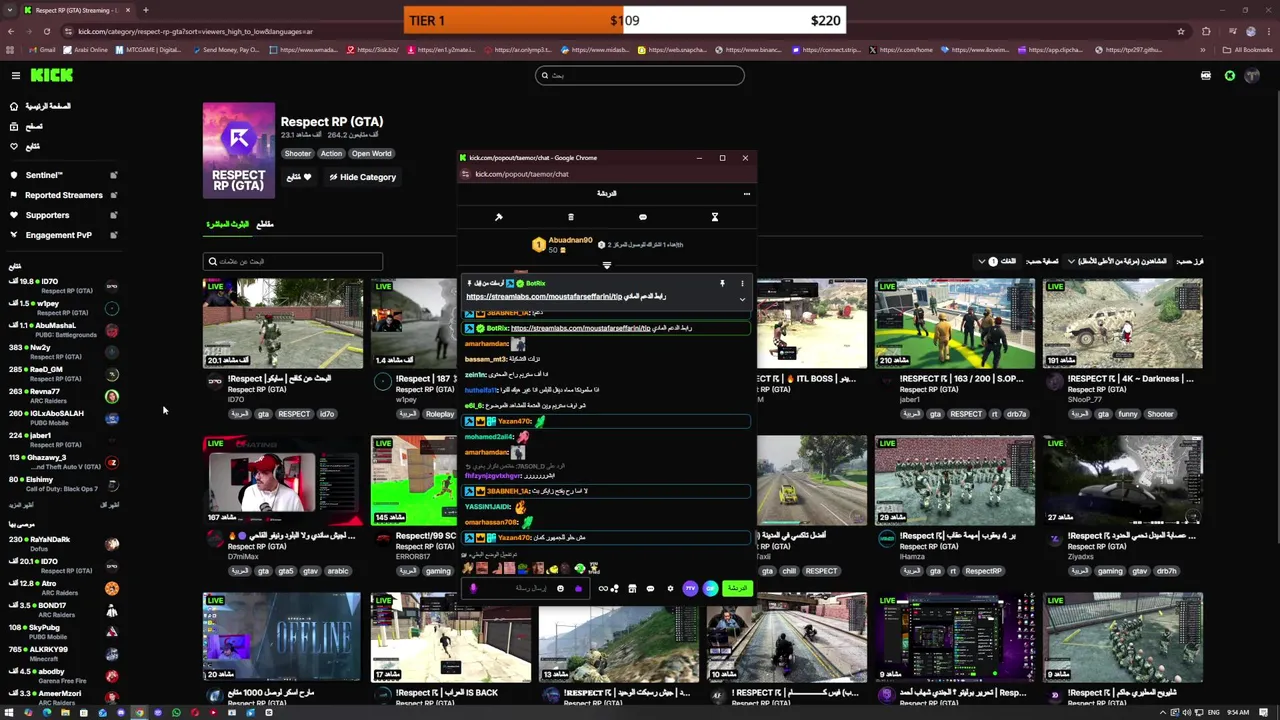Open the external-link icon next to Reported Streamers

(x=113, y=195)
